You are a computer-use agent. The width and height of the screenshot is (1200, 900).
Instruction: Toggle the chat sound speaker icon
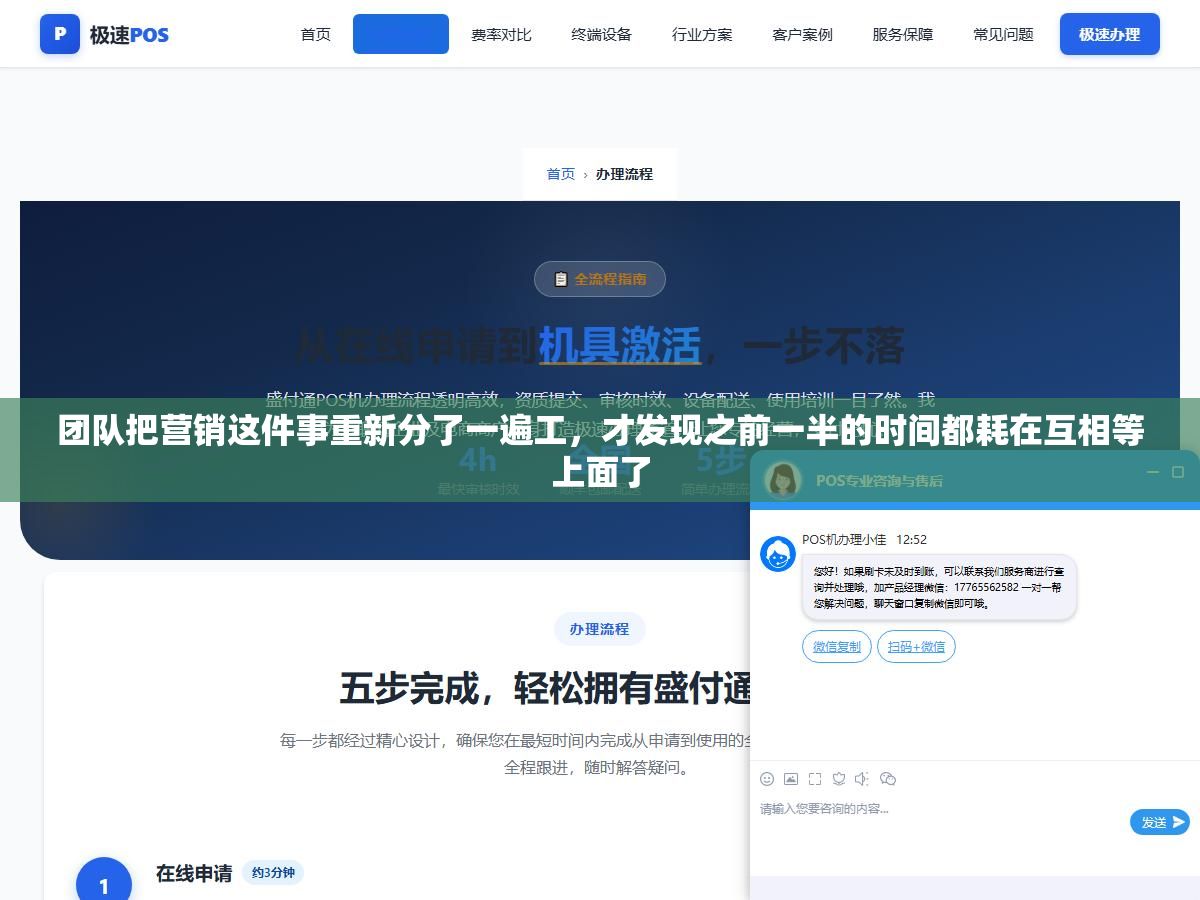[863, 779]
